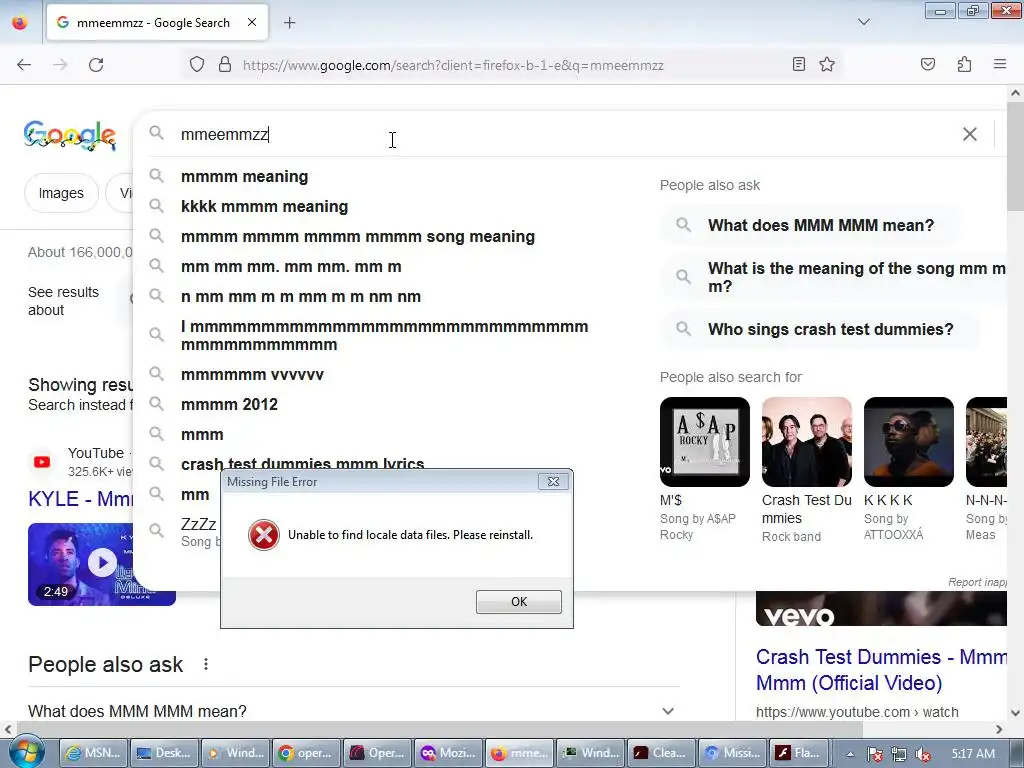
Task: Click the forward navigation arrow
Action: [x=60, y=65]
